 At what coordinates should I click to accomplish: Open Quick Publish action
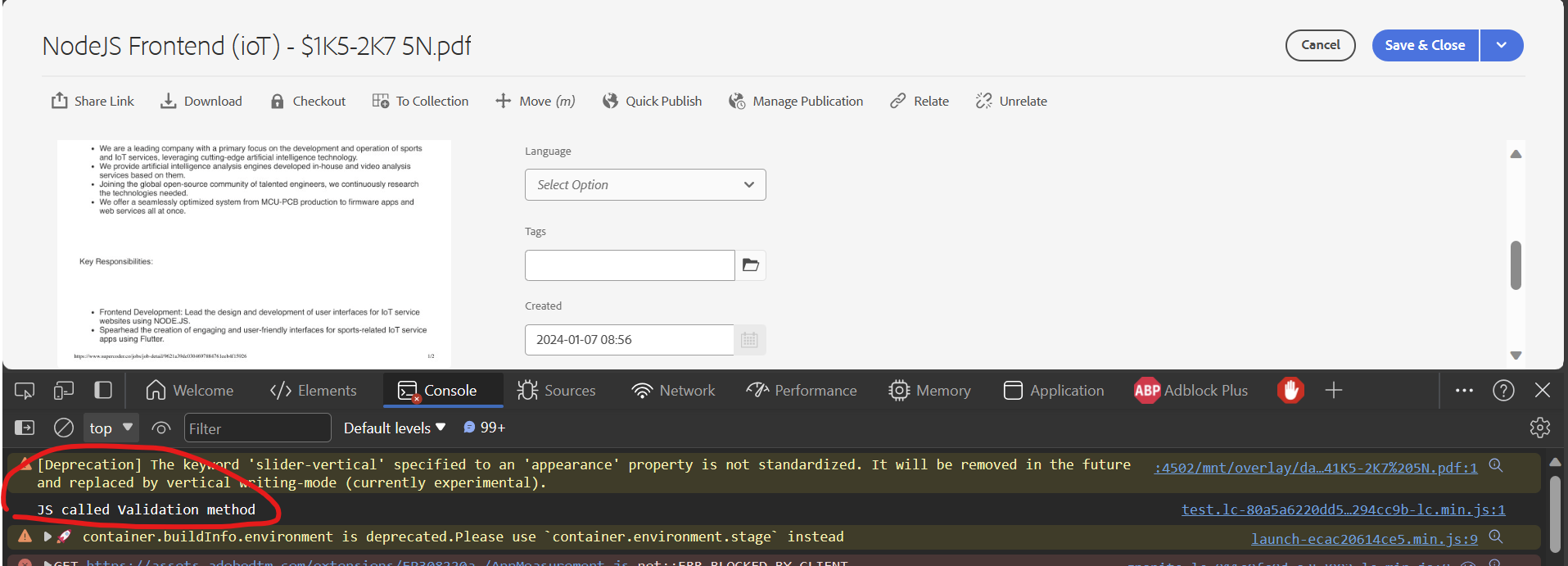pyautogui.click(x=652, y=101)
